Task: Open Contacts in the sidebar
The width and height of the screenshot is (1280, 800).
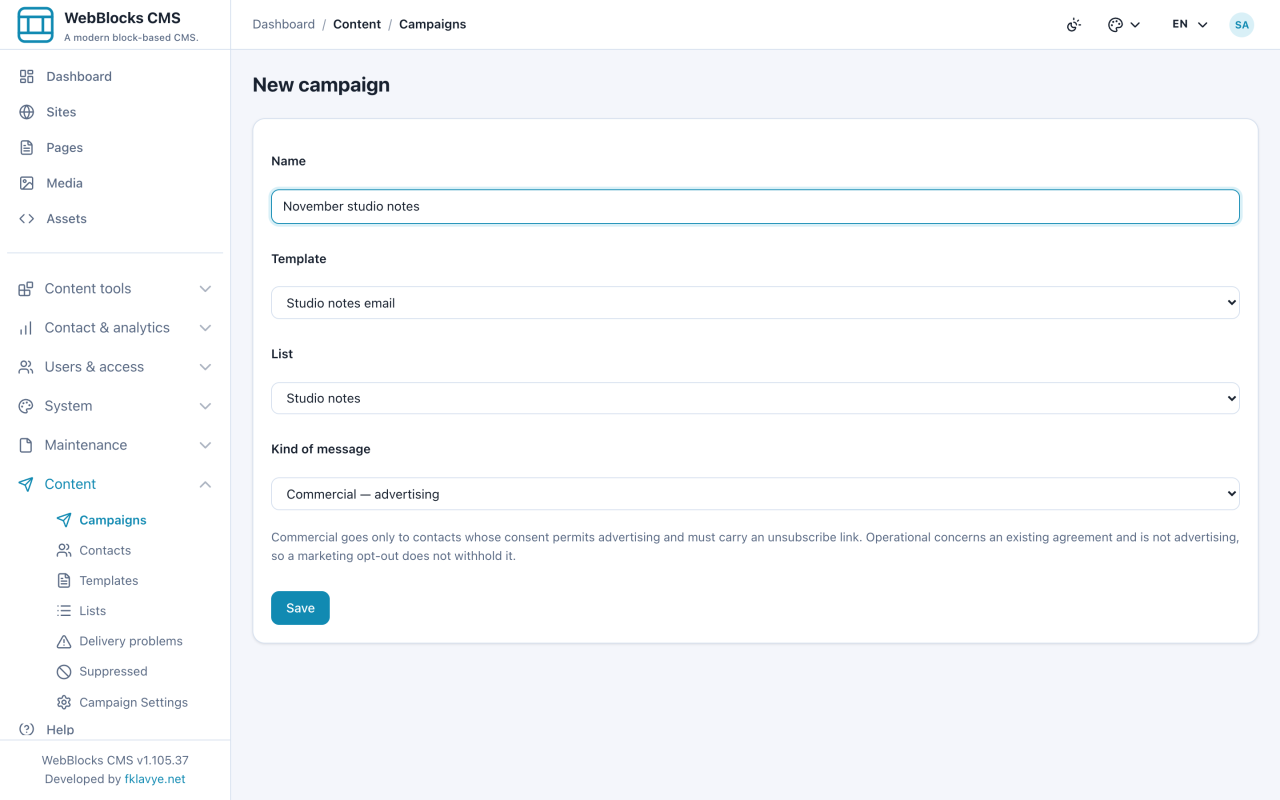Action: 105,550
